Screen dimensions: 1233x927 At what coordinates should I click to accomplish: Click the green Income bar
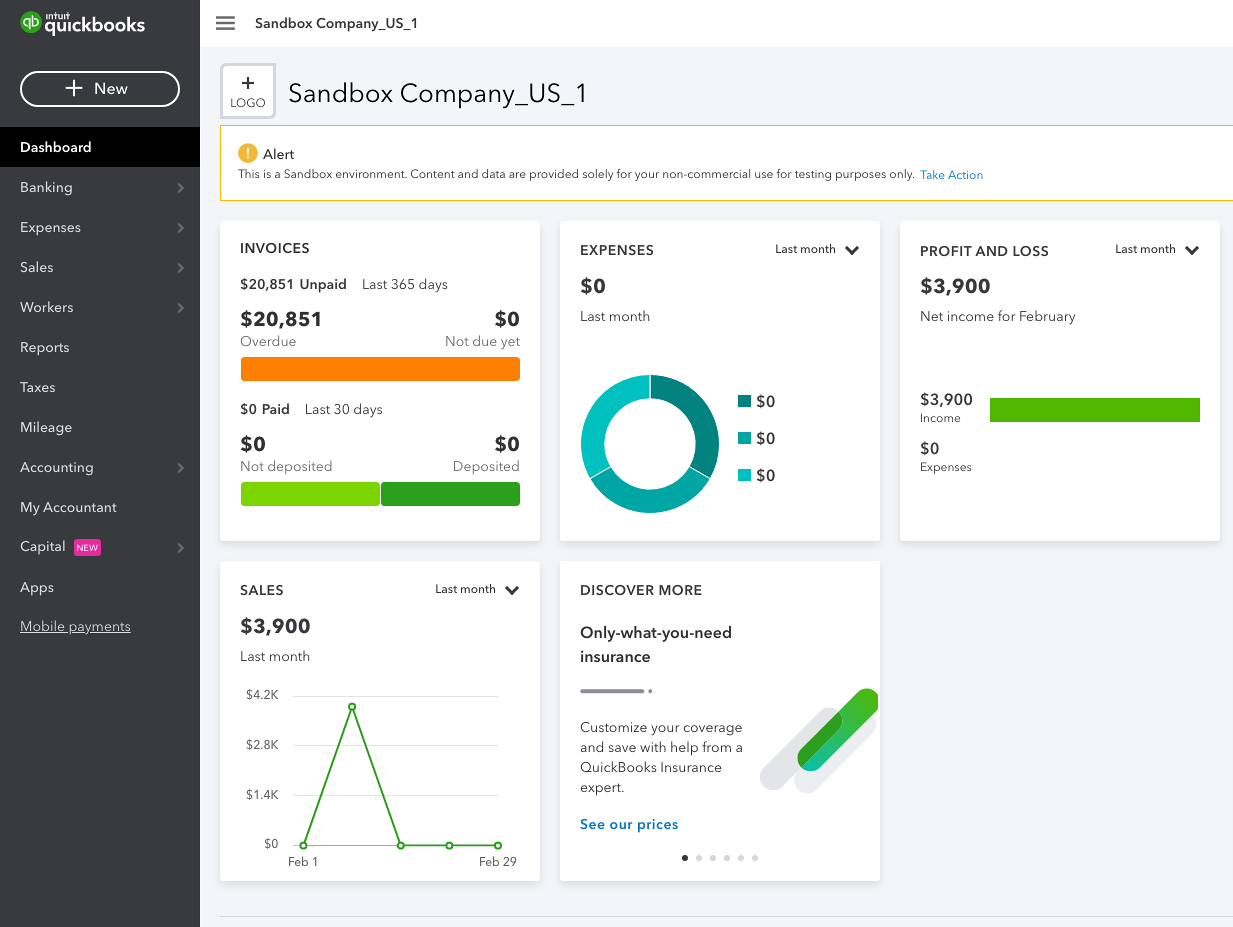click(1095, 410)
